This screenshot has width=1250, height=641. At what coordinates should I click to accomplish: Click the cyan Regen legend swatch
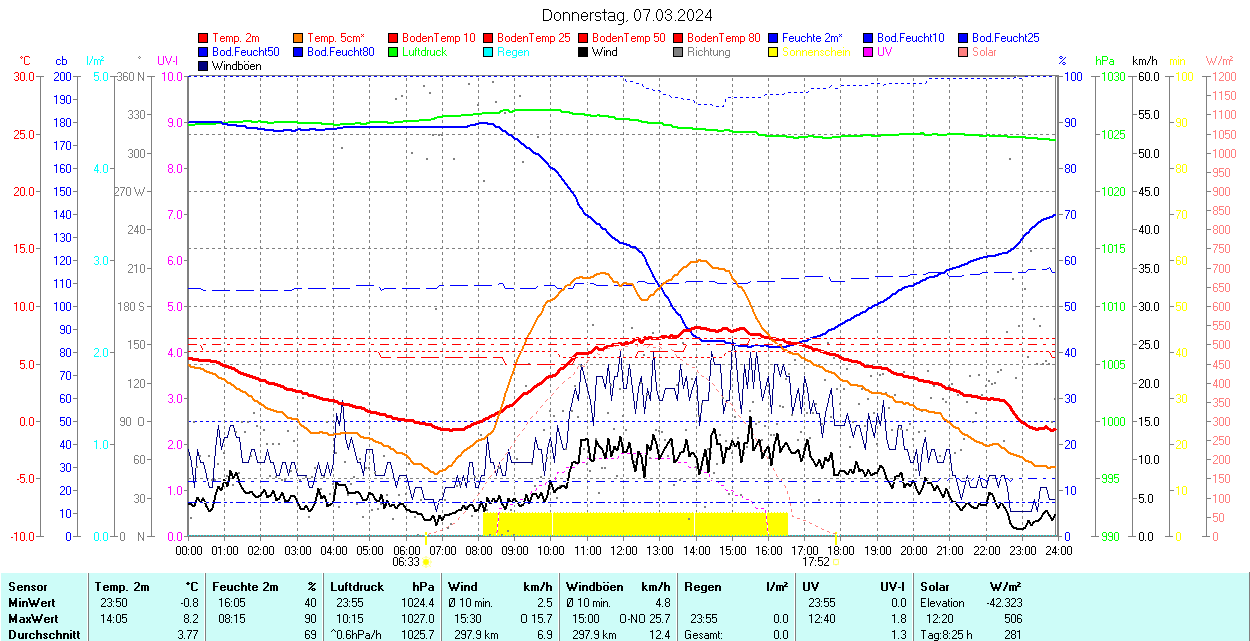(489, 52)
